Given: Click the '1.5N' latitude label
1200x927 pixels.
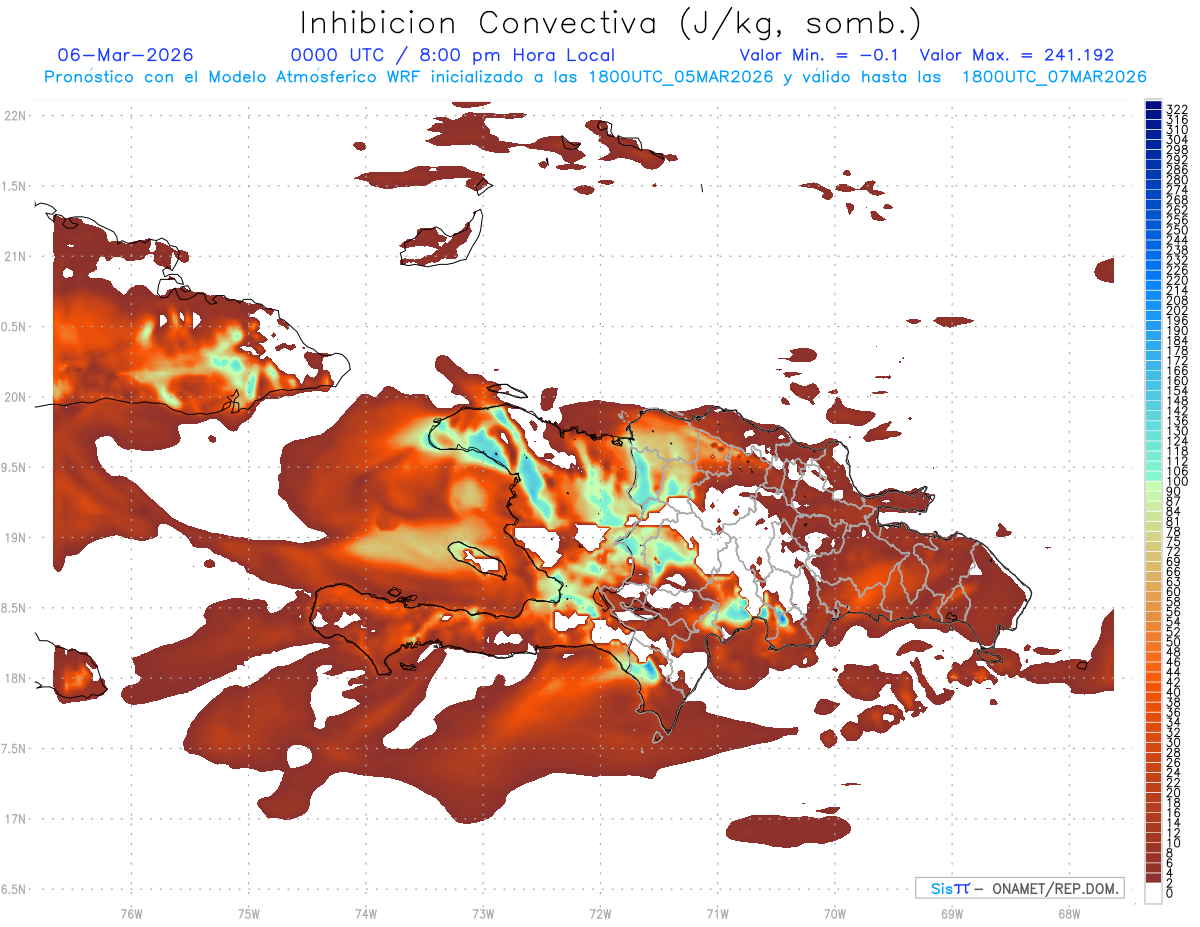Looking at the screenshot, I should click(14, 186).
